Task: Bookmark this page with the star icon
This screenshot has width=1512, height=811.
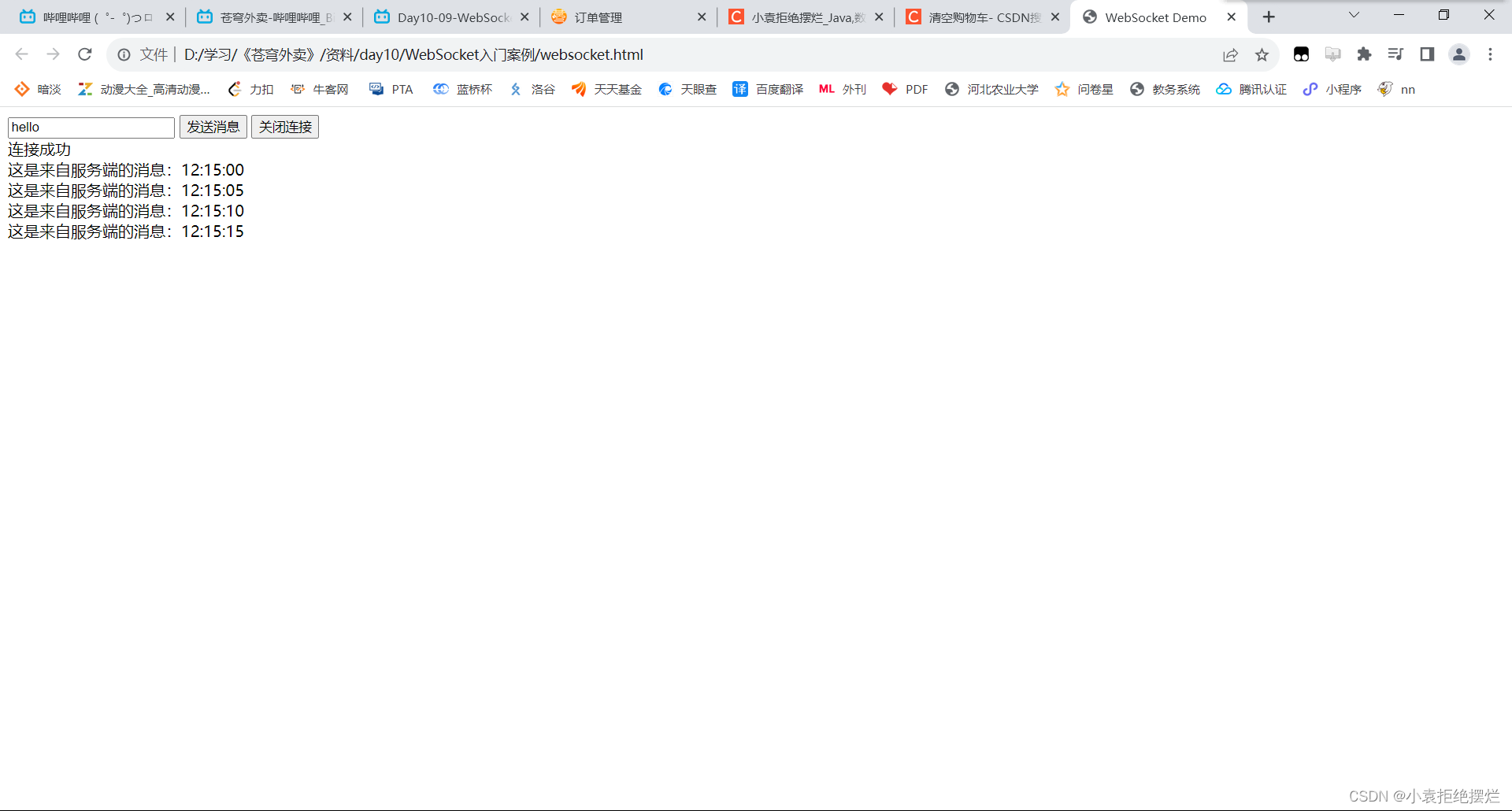Action: pyautogui.click(x=1262, y=54)
